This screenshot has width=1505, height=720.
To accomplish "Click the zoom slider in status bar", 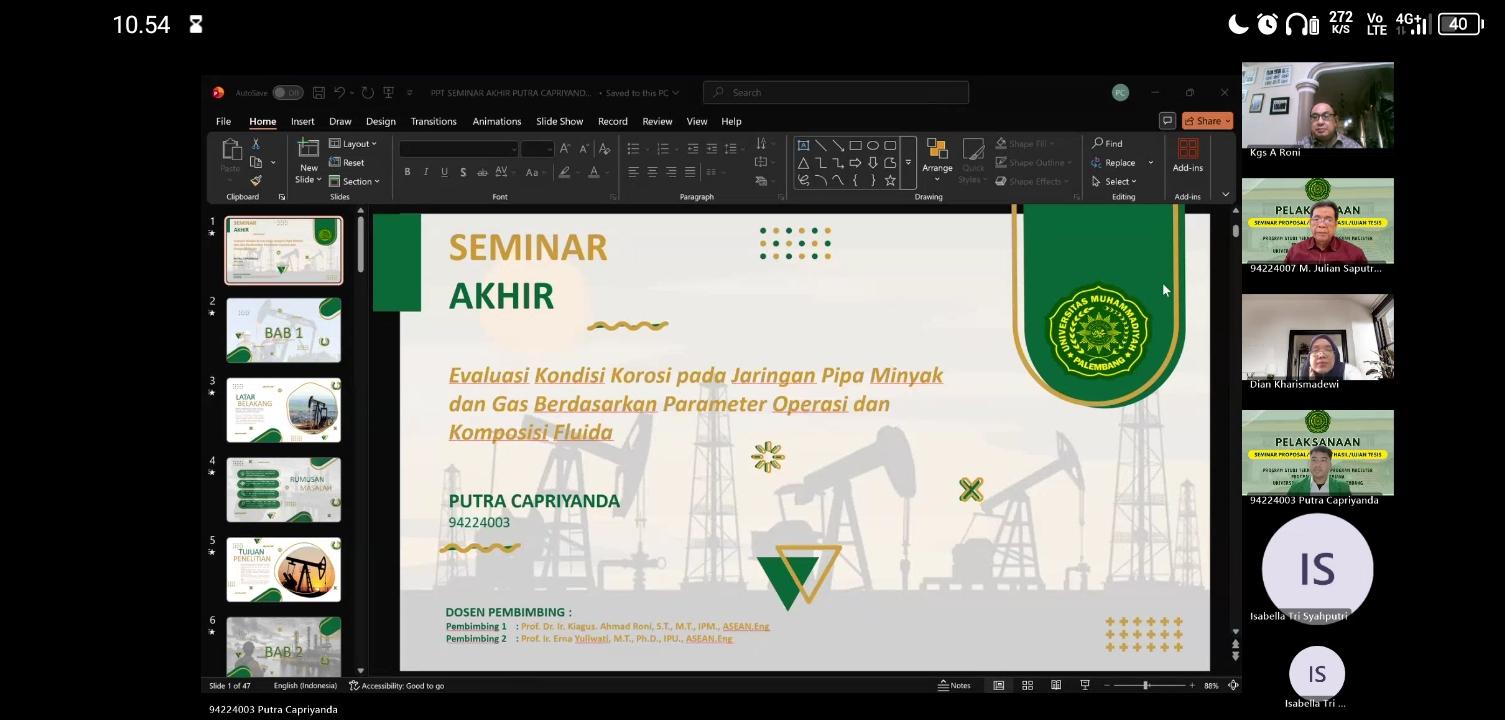I will [1146, 686].
